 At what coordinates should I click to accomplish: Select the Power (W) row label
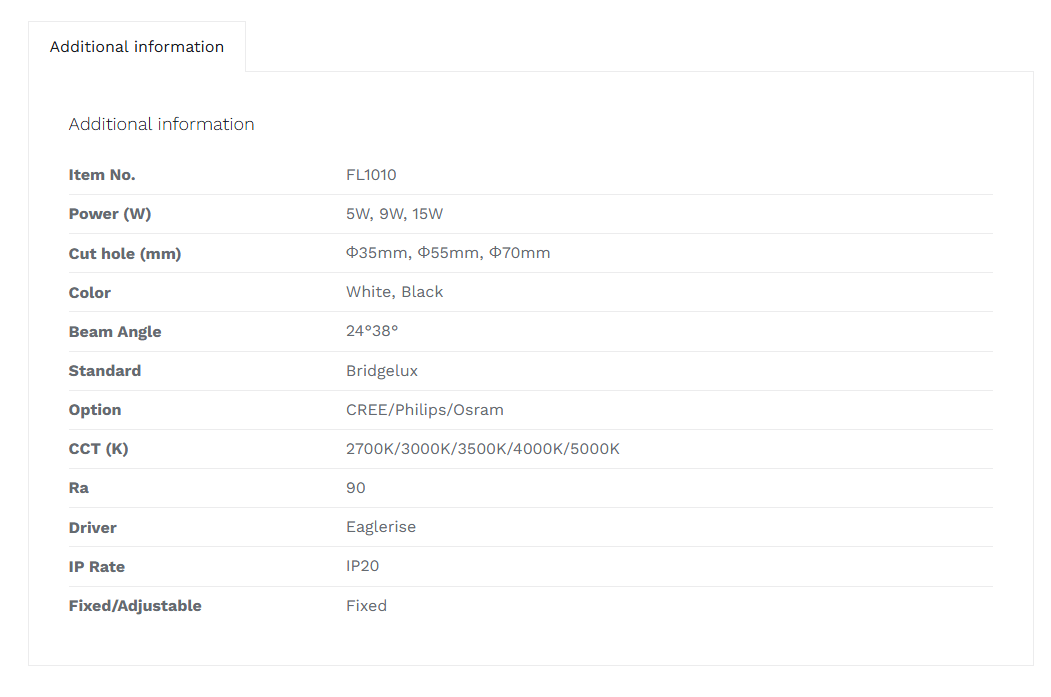pos(110,214)
